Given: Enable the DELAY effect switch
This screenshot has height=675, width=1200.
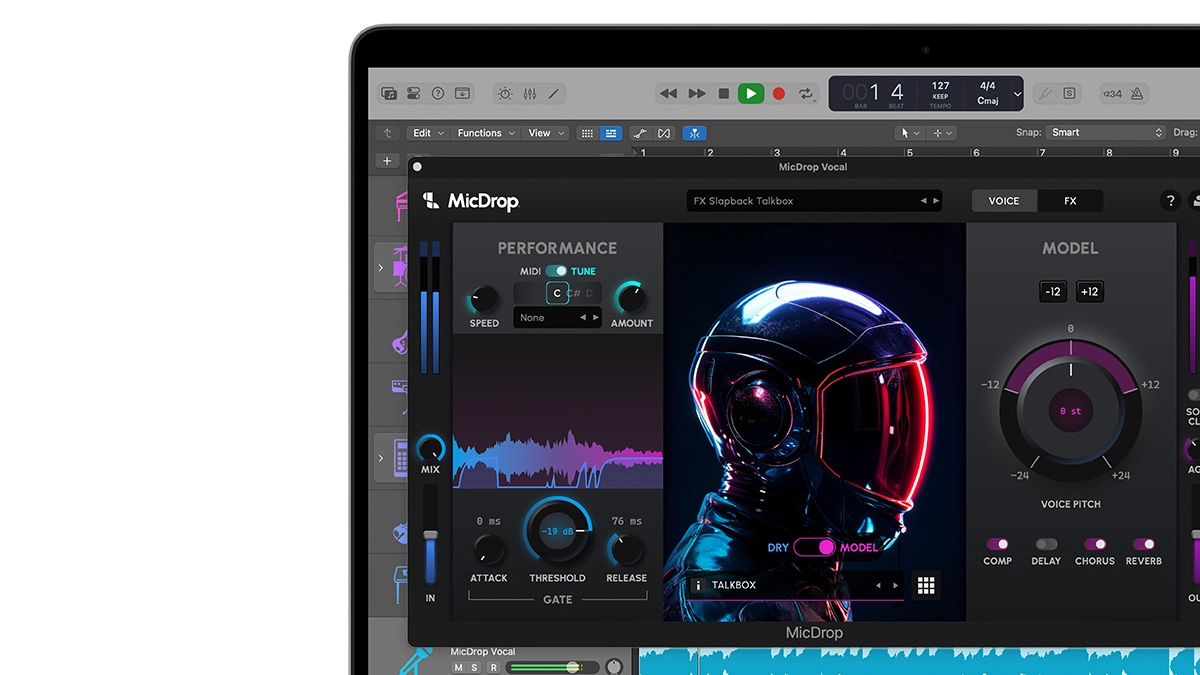Looking at the screenshot, I should tap(1046, 544).
